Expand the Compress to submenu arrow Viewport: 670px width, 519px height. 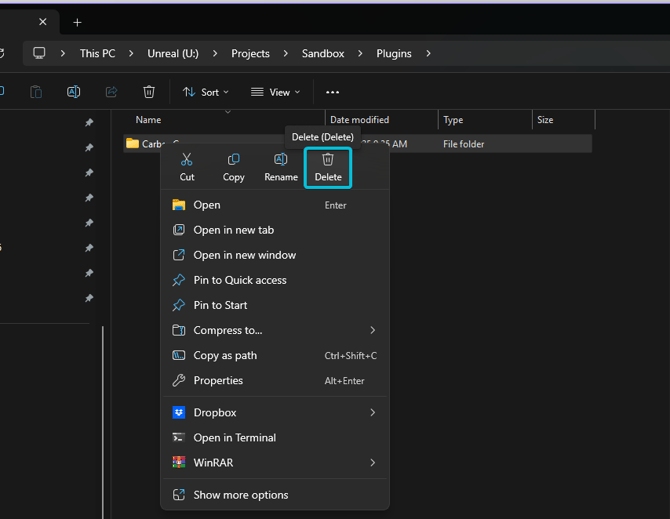(373, 330)
